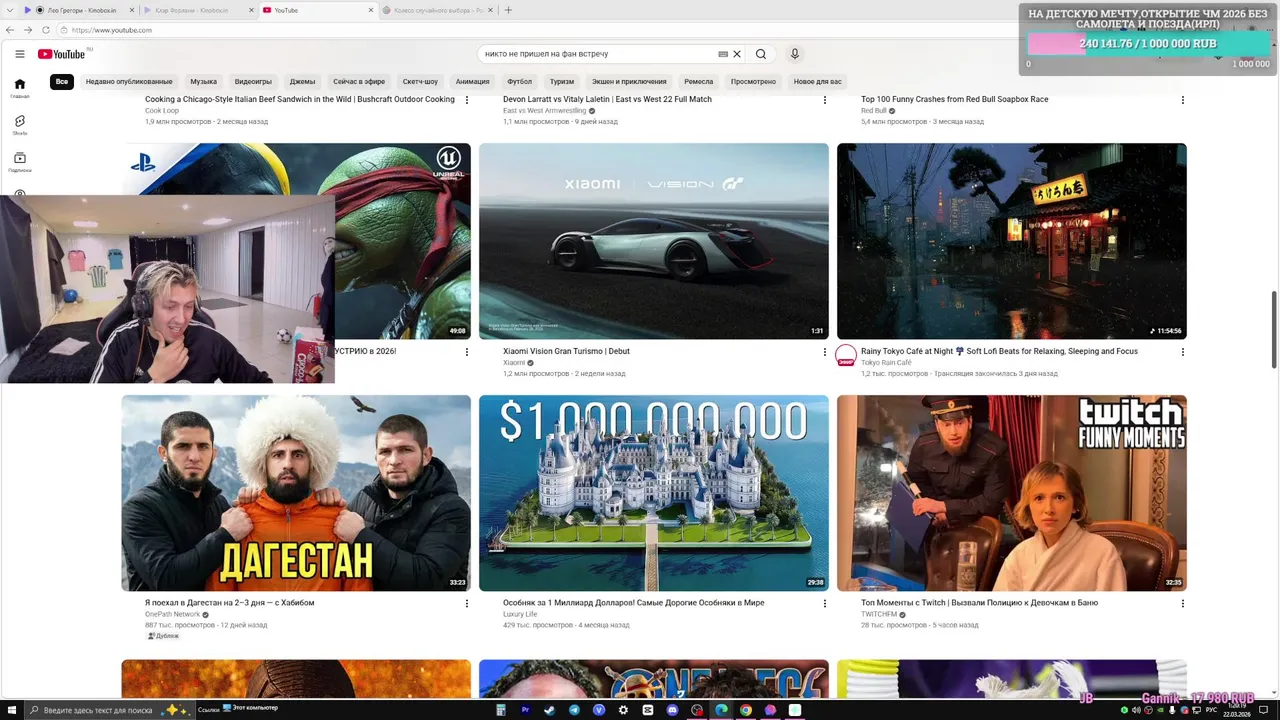Image resolution: width=1280 pixels, height=720 pixels.
Task: Start voice search with microphone icon
Action: point(795,54)
